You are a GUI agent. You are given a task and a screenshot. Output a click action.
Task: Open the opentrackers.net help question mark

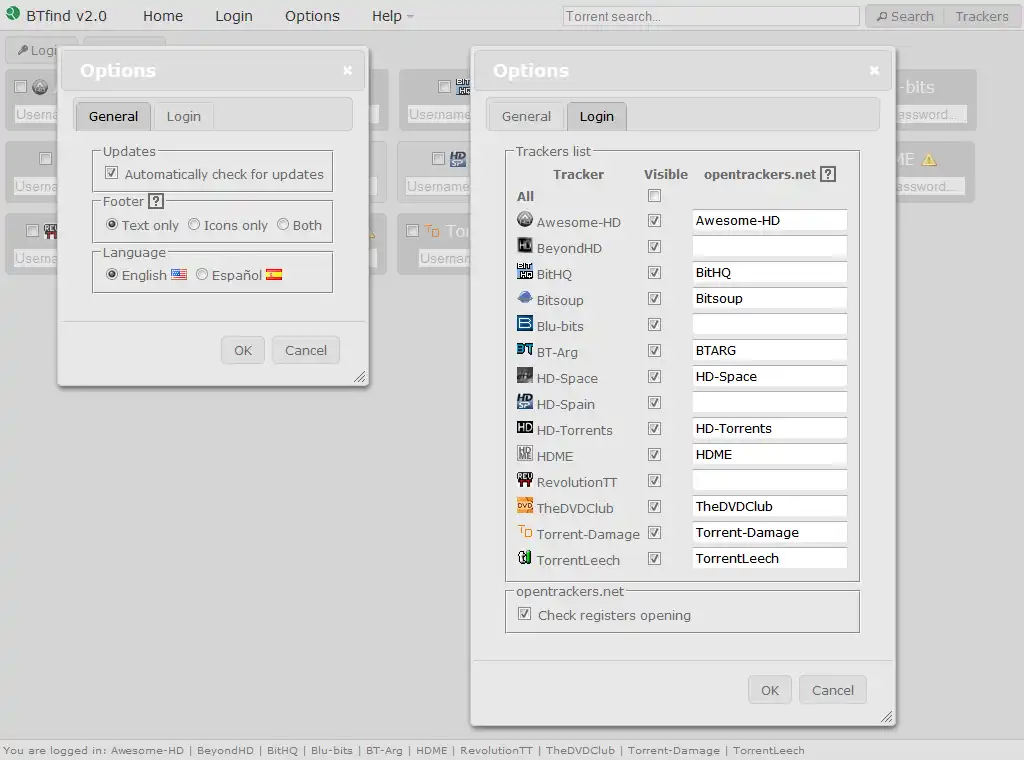point(827,174)
